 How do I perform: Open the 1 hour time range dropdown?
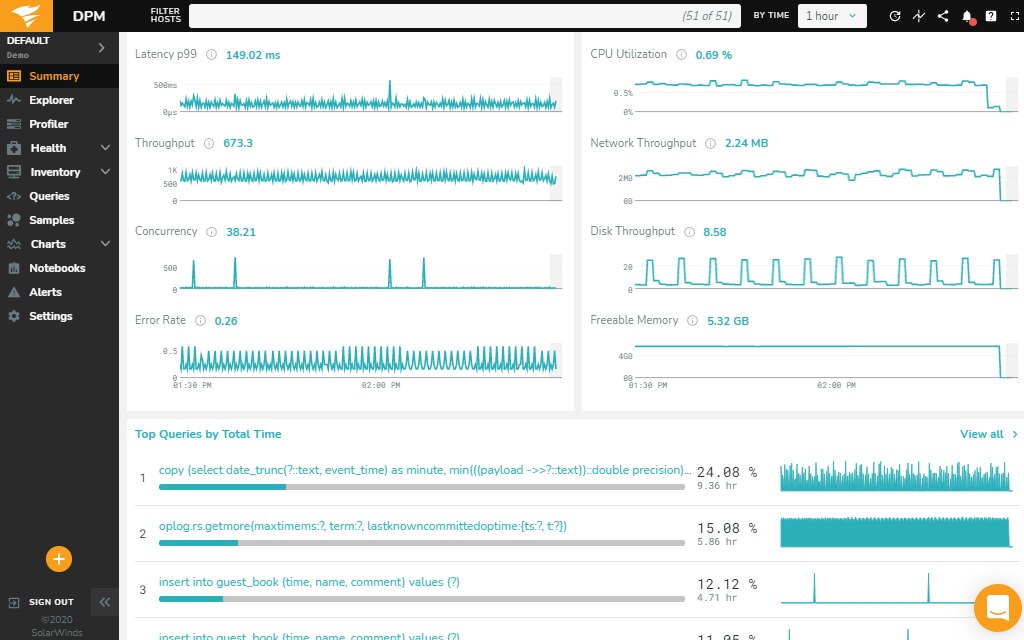click(831, 16)
